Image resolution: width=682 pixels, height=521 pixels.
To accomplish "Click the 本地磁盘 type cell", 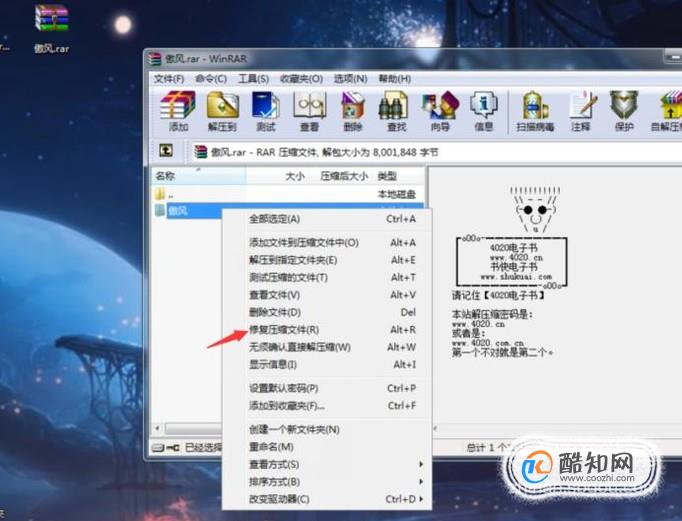I will [x=396, y=194].
